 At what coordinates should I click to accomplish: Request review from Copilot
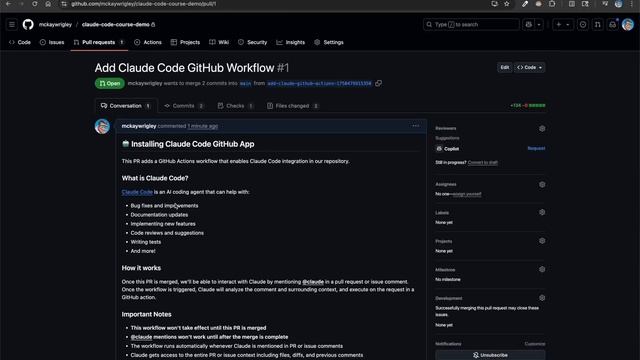pos(536,148)
